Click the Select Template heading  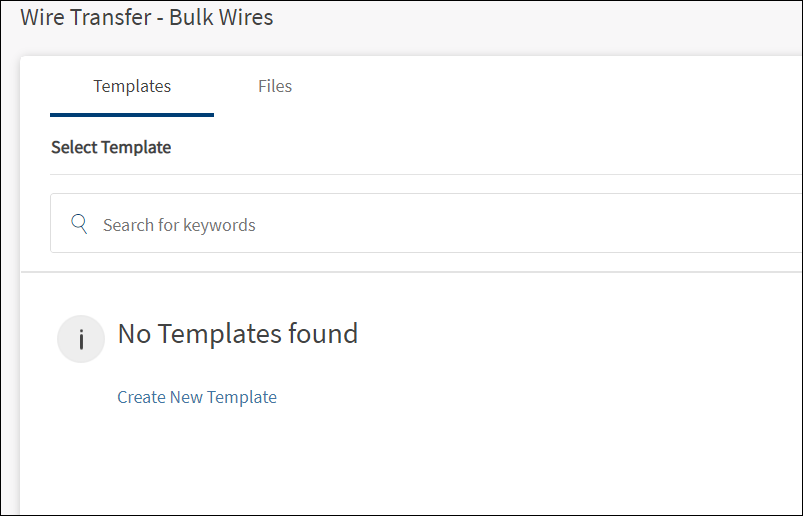[111, 147]
